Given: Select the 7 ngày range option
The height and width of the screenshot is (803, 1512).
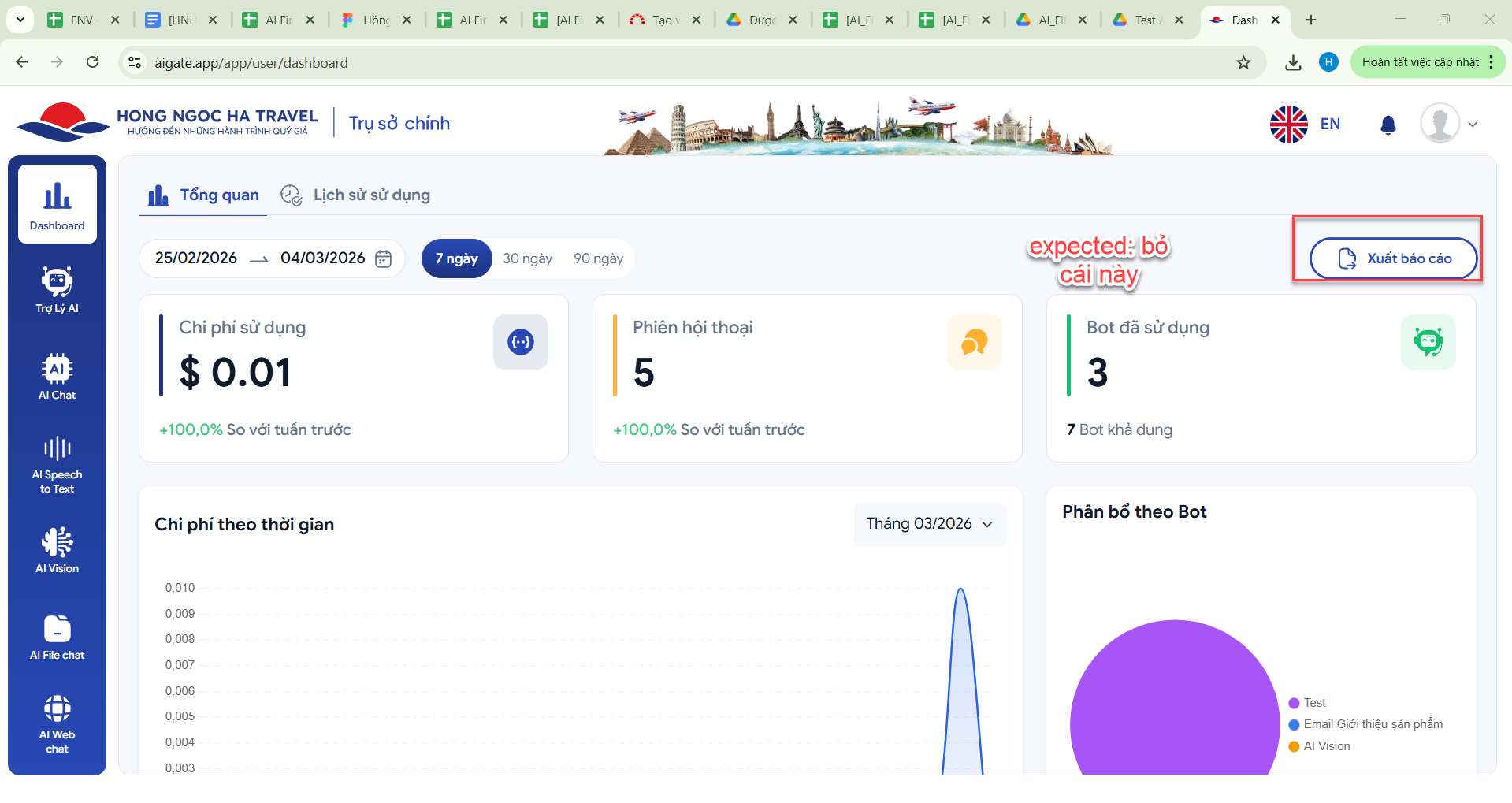Looking at the screenshot, I should click(x=456, y=258).
